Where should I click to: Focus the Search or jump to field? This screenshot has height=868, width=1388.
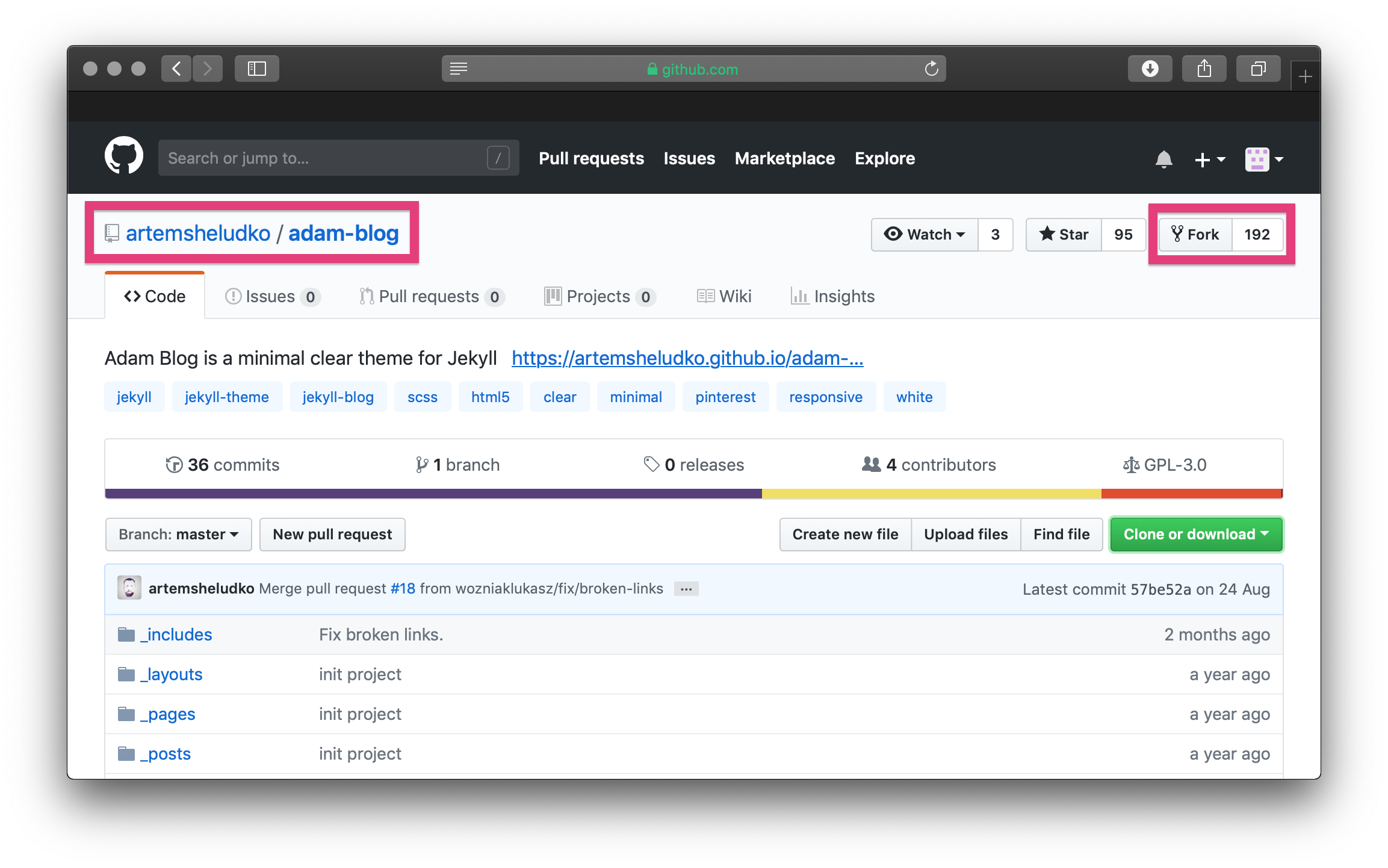[x=339, y=158]
